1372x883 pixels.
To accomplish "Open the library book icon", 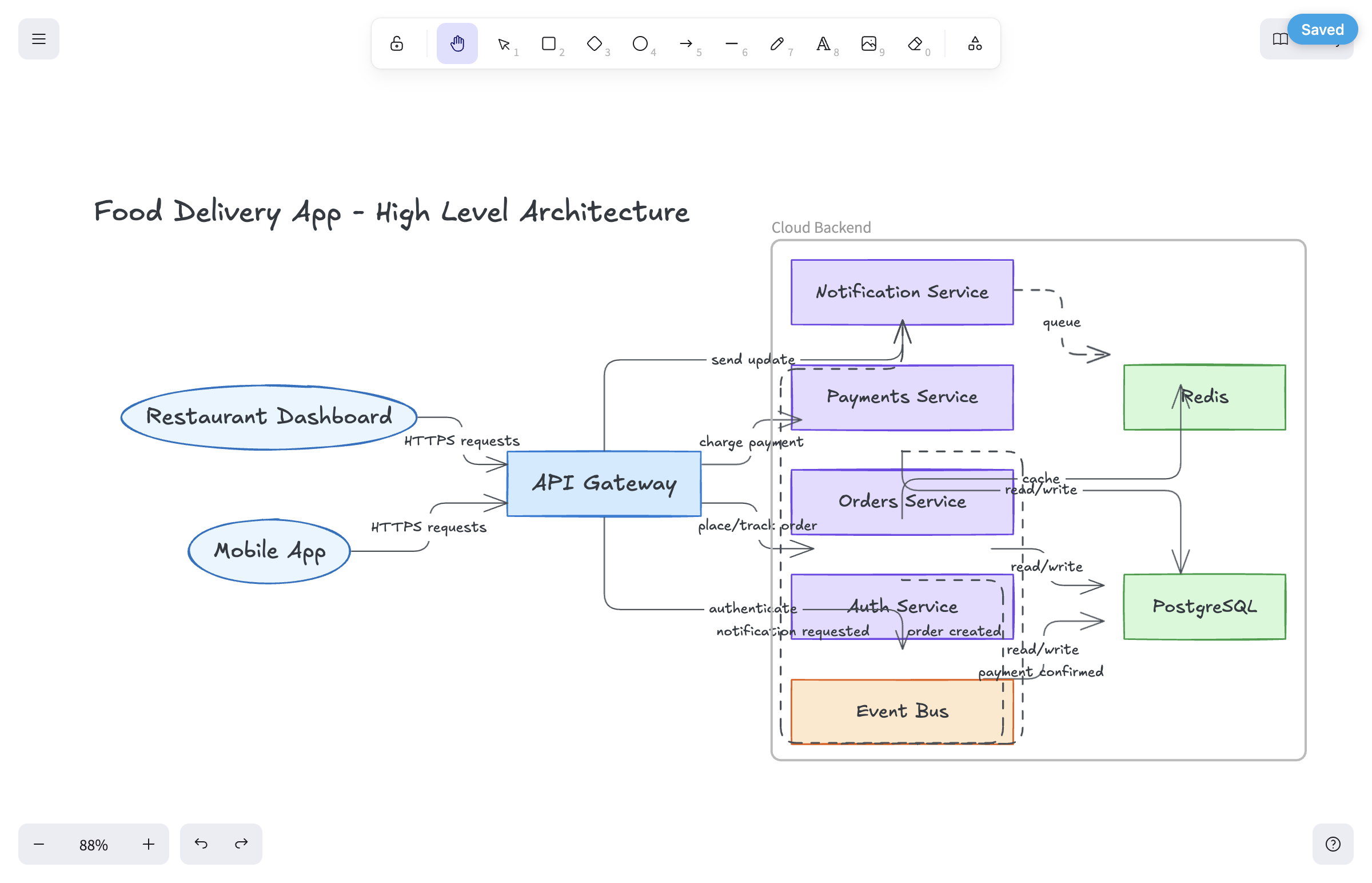I will (1280, 39).
